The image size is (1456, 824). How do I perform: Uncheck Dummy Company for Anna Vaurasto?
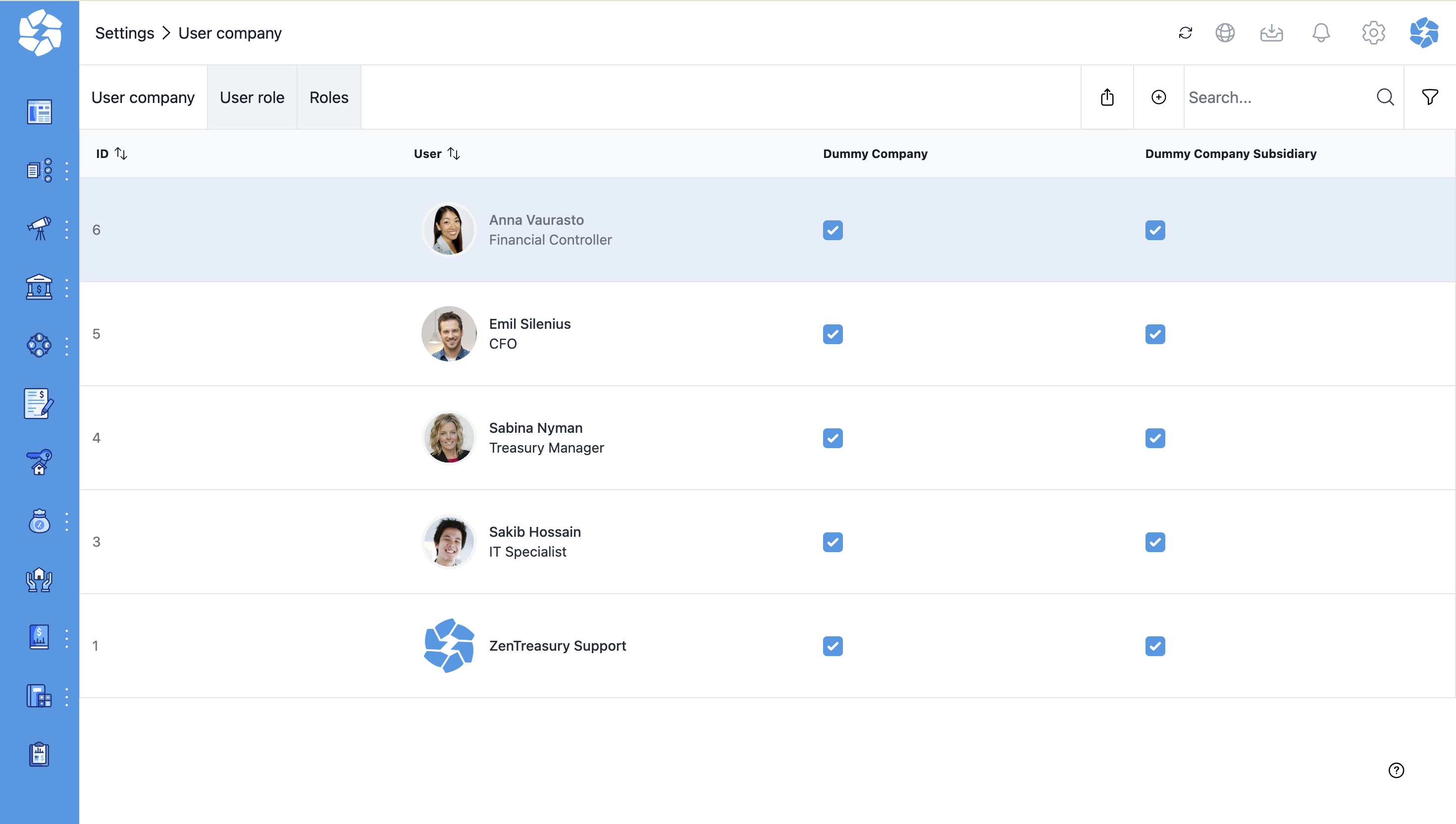(x=832, y=230)
